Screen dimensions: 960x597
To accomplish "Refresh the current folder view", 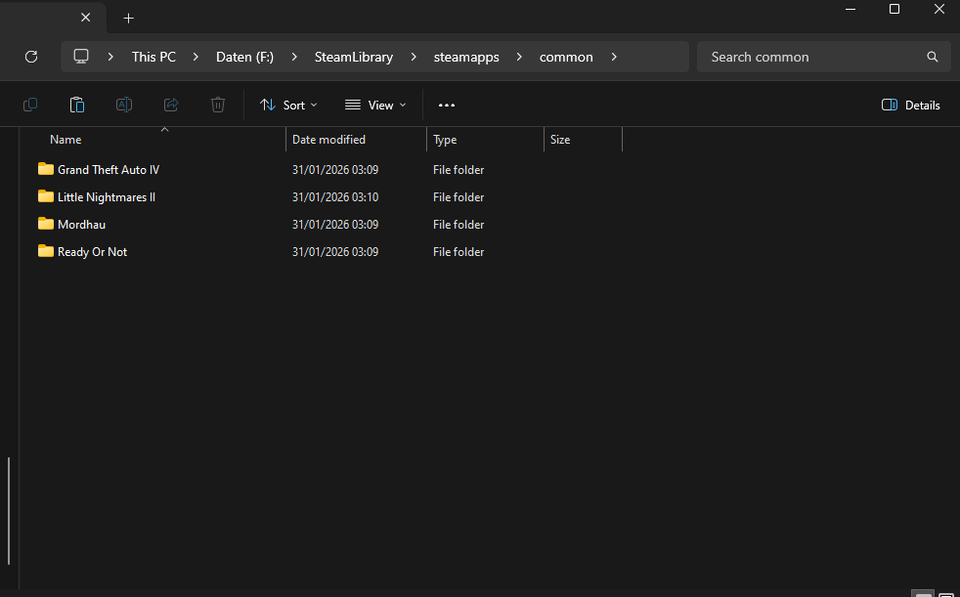I will click(31, 57).
